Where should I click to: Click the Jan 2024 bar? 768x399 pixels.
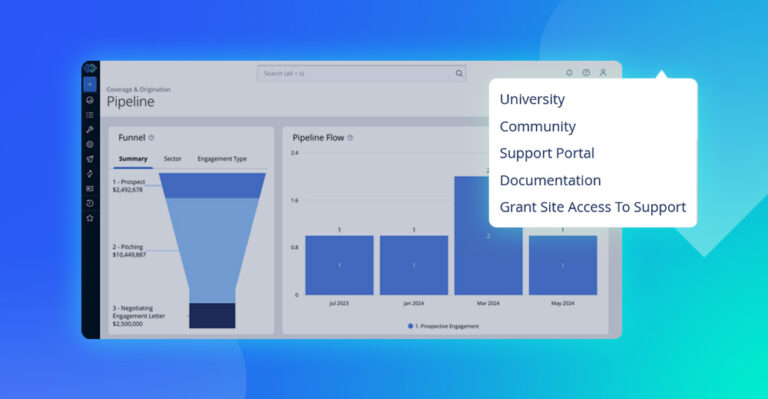coord(414,265)
